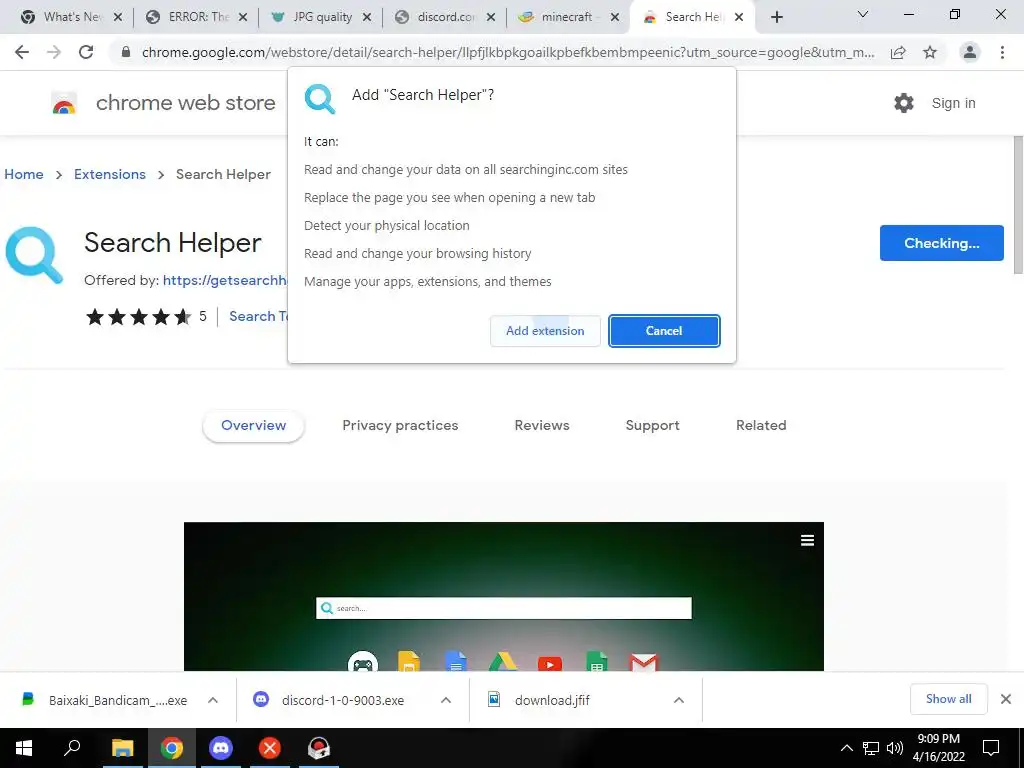The height and width of the screenshot is (768, 1024).
Task: Close the What's New tab
Action: coord(118,17)
